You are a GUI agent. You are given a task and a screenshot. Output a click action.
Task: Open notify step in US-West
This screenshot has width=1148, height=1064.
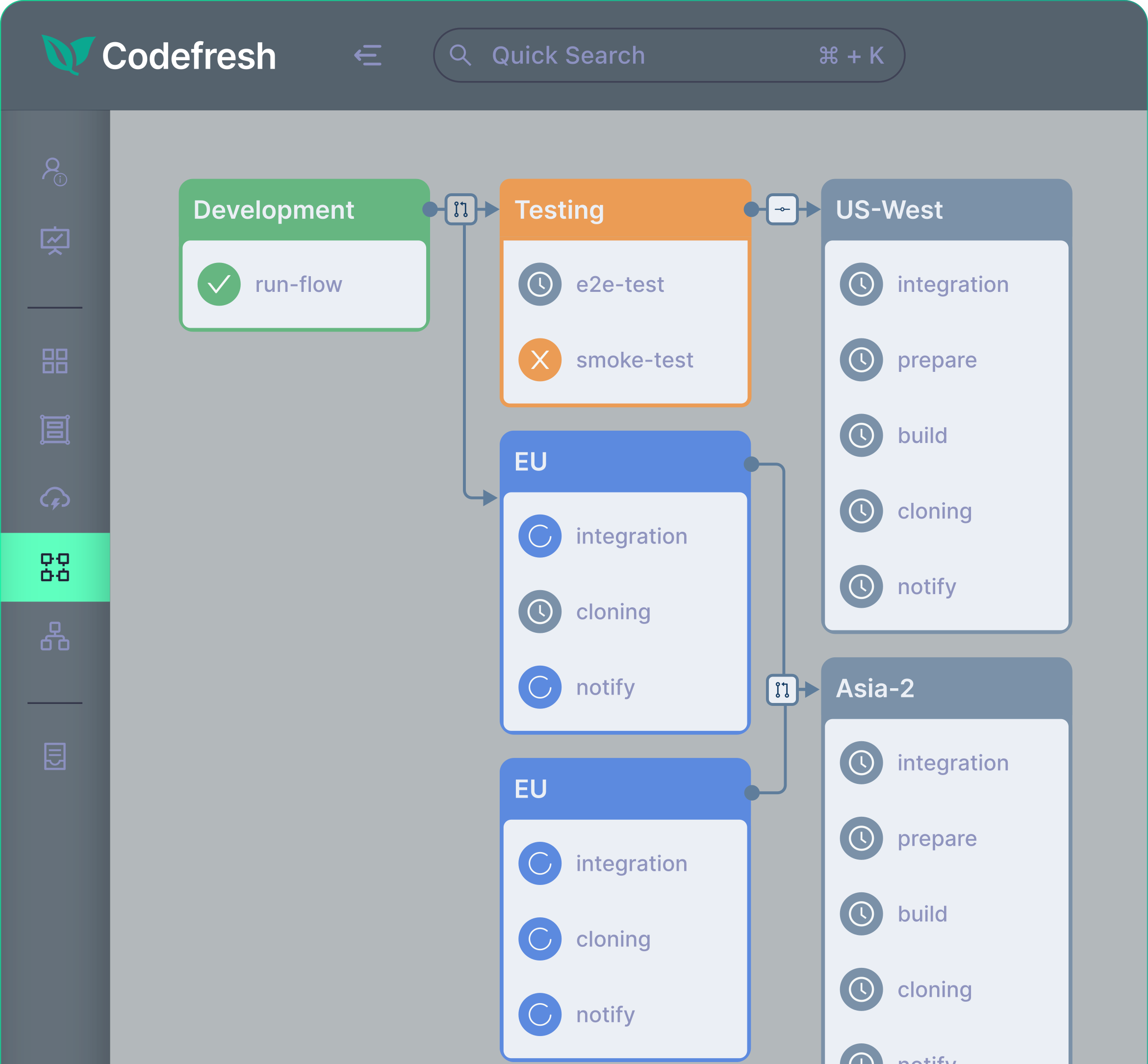pyautogui.click(x=946, y=587)
